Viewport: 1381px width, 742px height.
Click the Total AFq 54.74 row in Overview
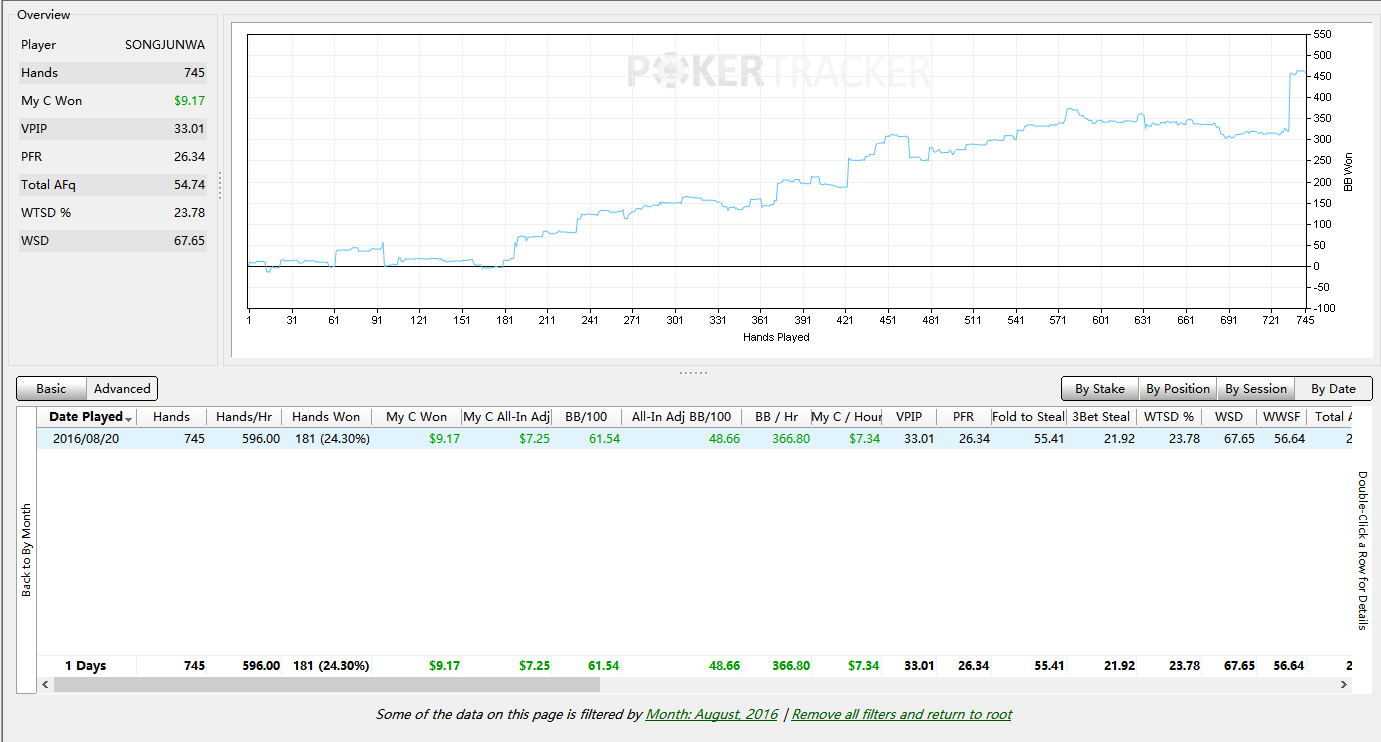pyautogui.click(x=113, y=185)
